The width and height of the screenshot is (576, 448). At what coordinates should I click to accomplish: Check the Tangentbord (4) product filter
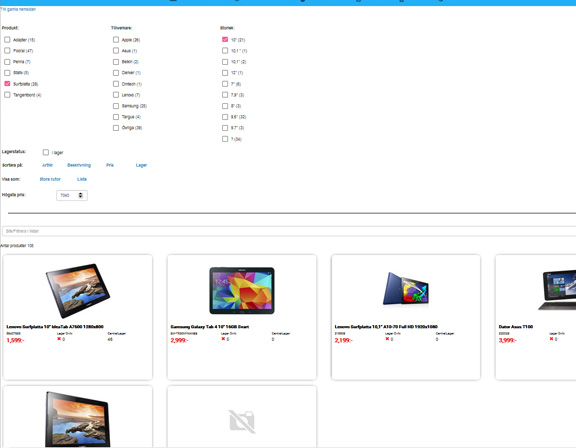coord(7,95)
